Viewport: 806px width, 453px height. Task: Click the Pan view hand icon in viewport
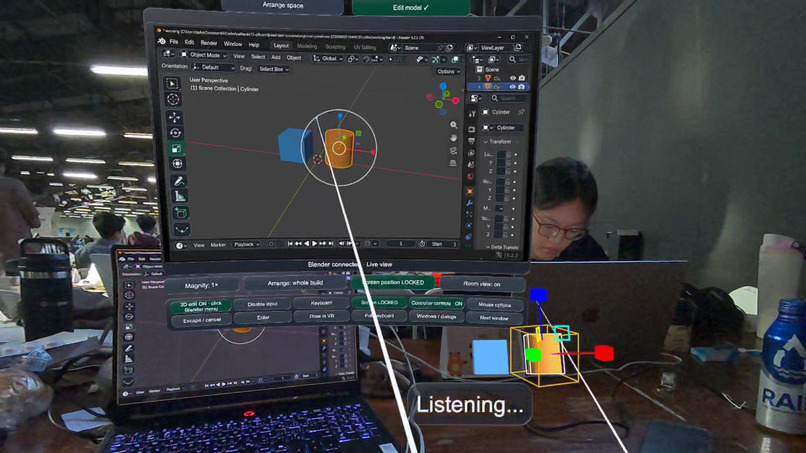(x=453, y=138)
